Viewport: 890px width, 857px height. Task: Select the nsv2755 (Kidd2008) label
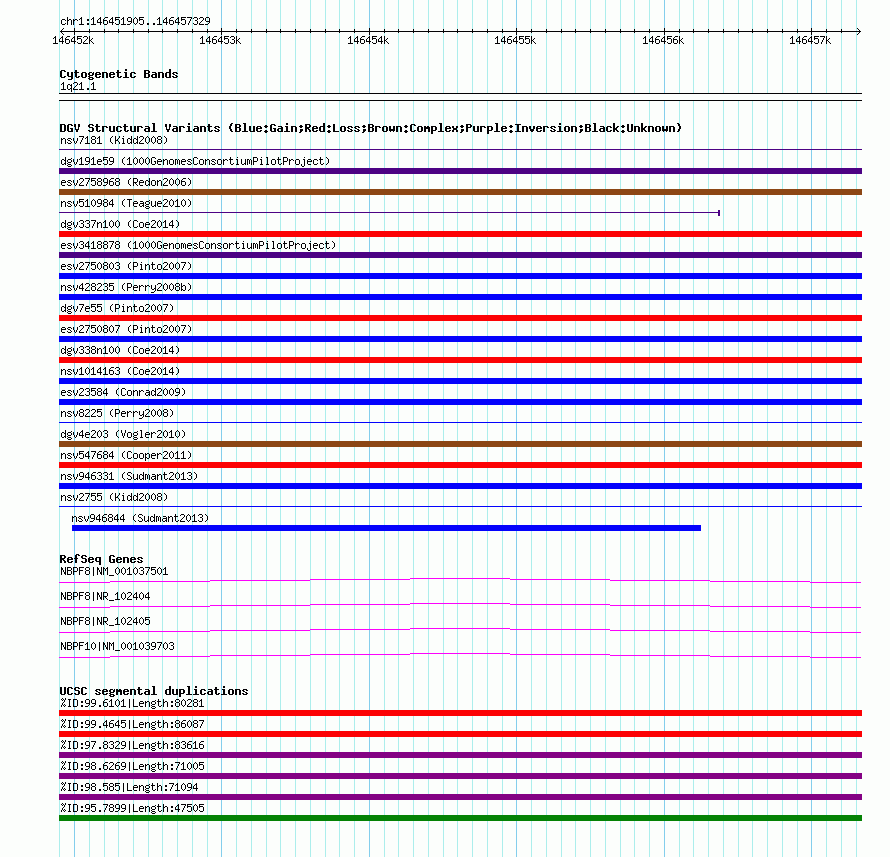point(114,497)
